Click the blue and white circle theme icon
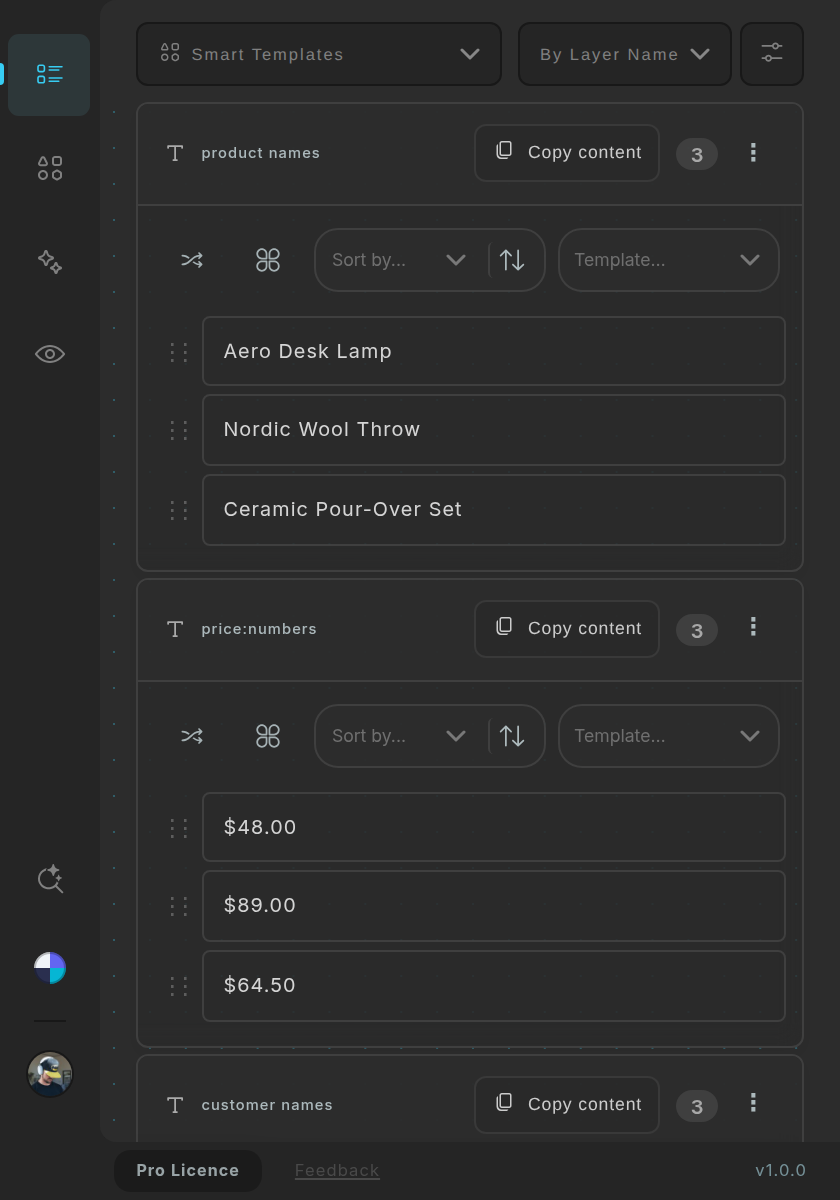 (50, 968)
